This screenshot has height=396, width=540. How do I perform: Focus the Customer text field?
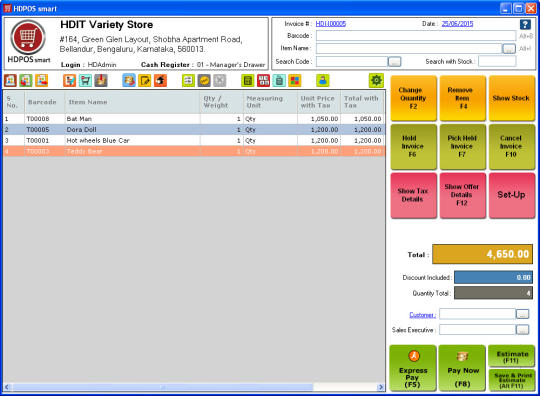[477, 314]
